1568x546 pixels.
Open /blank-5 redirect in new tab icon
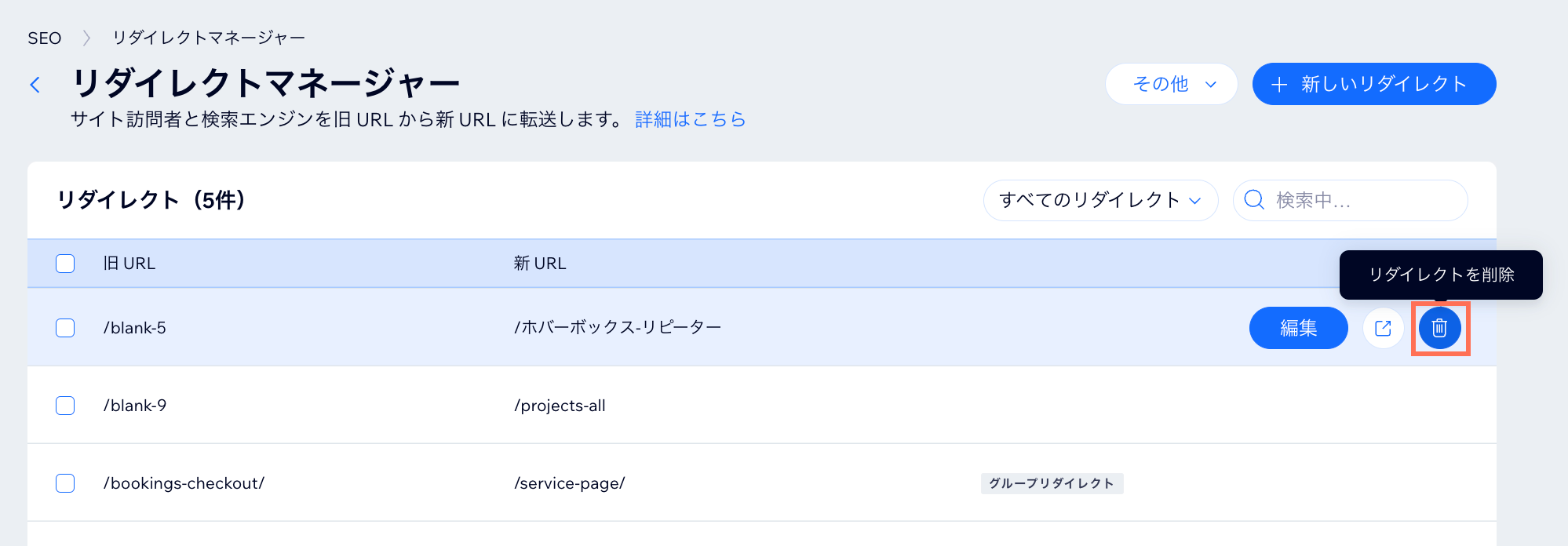(x=1383, y=328)
